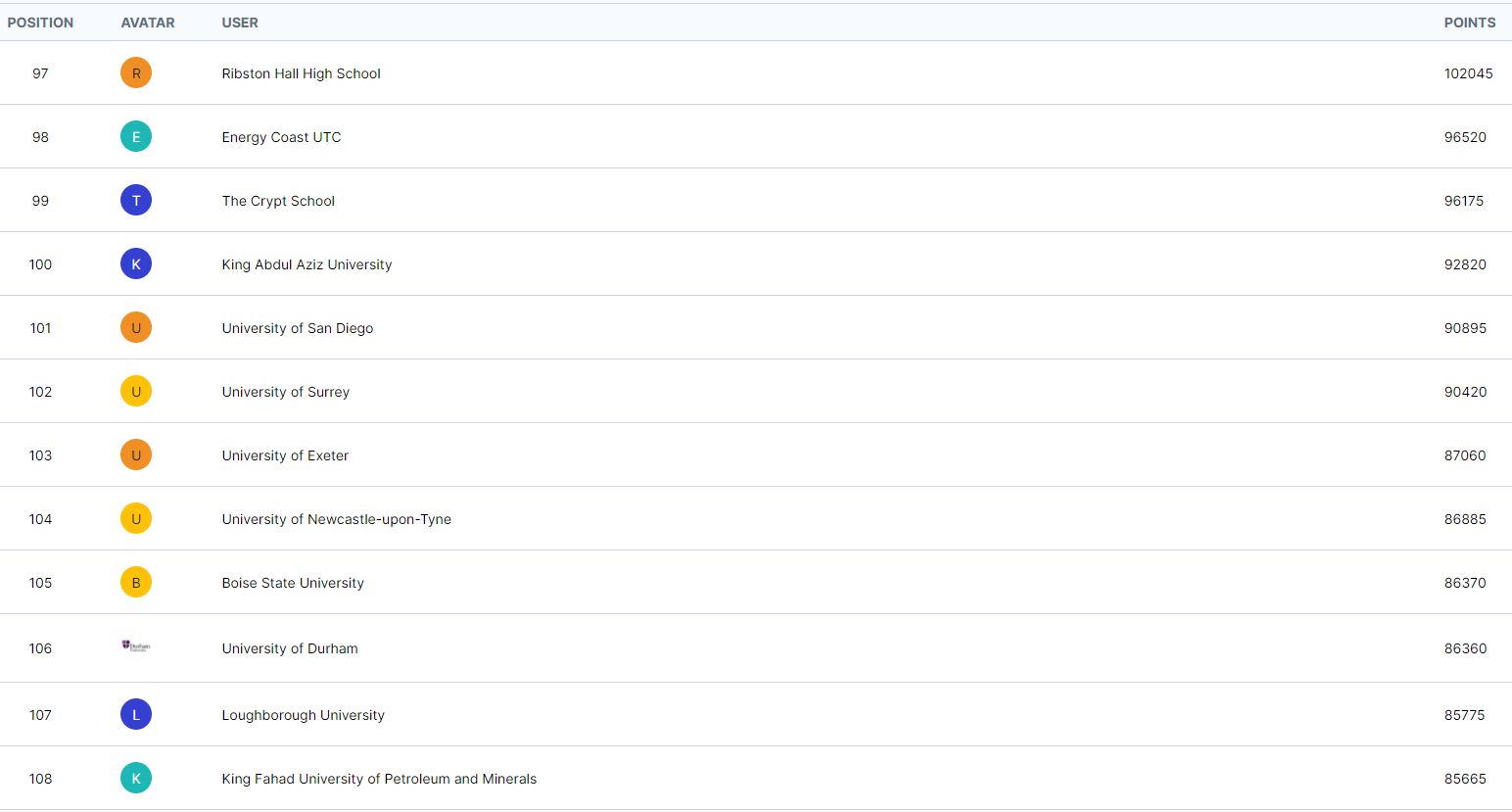Click the Energy Coast UTC avatar
This screenshot has height=812, width=1512.
(136, 136)
